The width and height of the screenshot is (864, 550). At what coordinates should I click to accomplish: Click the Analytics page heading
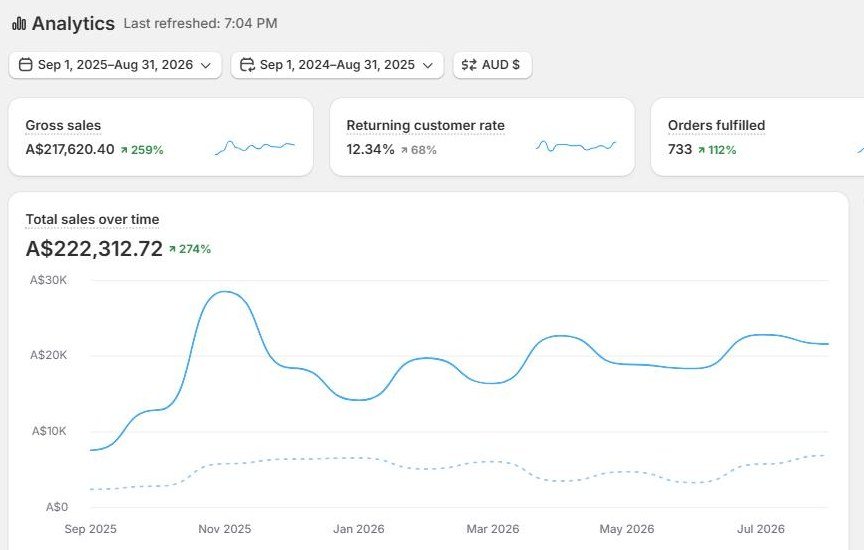[73, 24]
